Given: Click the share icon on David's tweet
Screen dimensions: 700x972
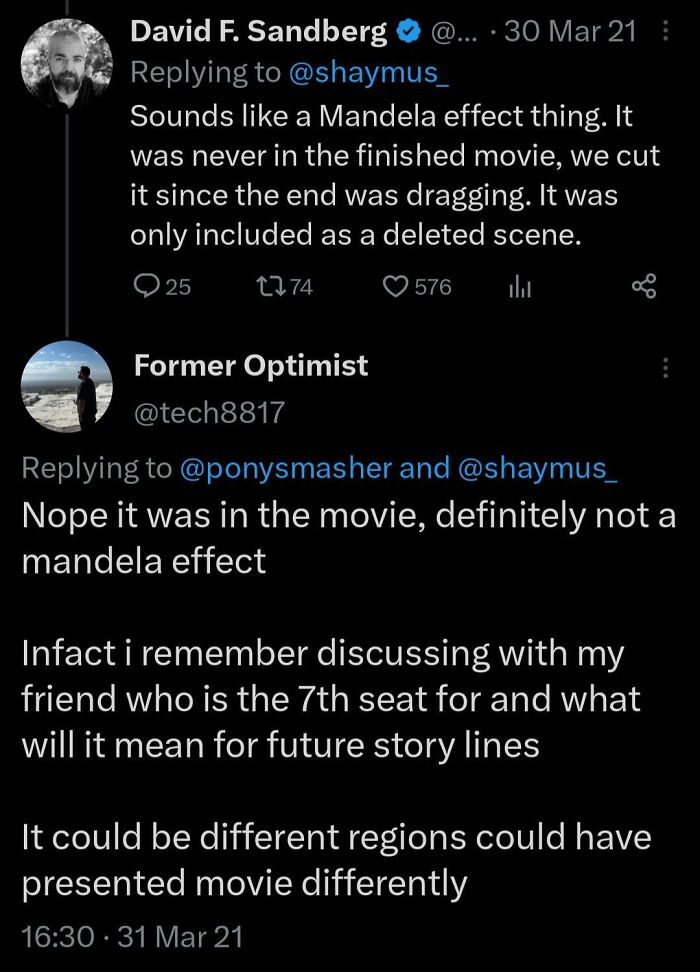Looking at the screenshot, I should 645,287.
